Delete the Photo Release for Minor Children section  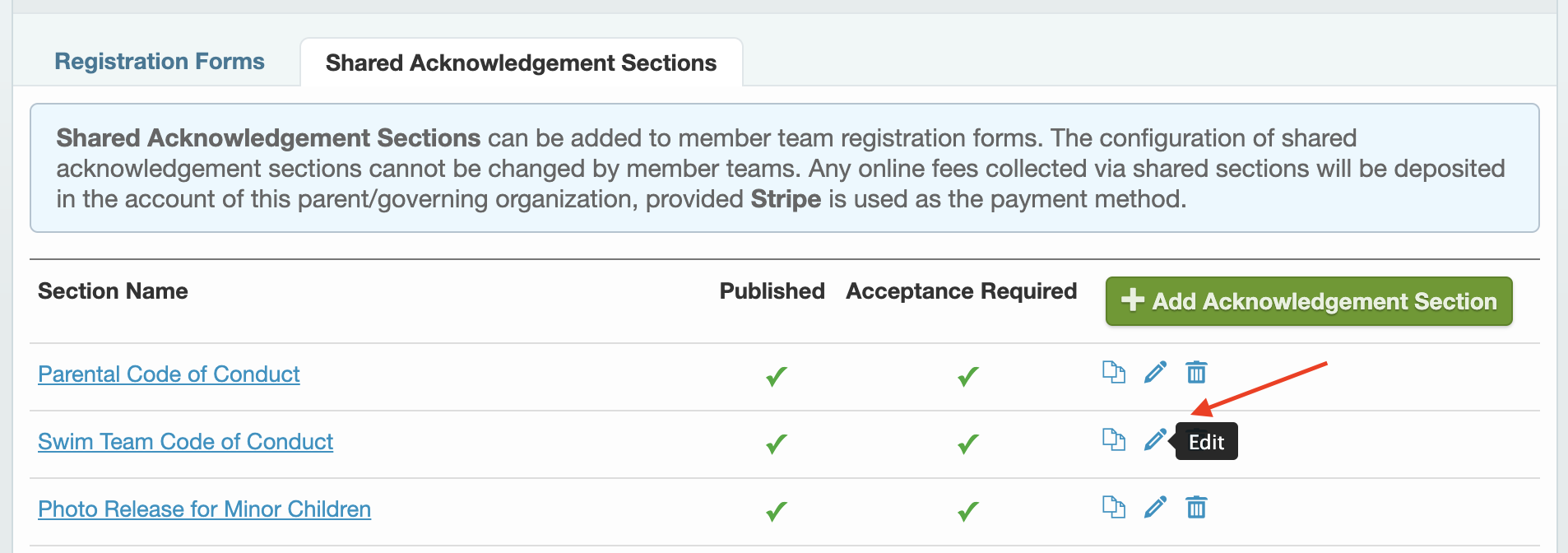(x=1196, y=507)
